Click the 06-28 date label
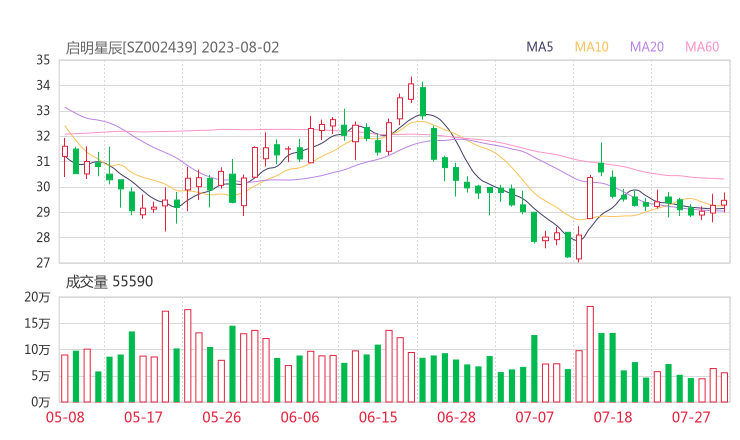 pyautogui.click(x=456, y=417)
